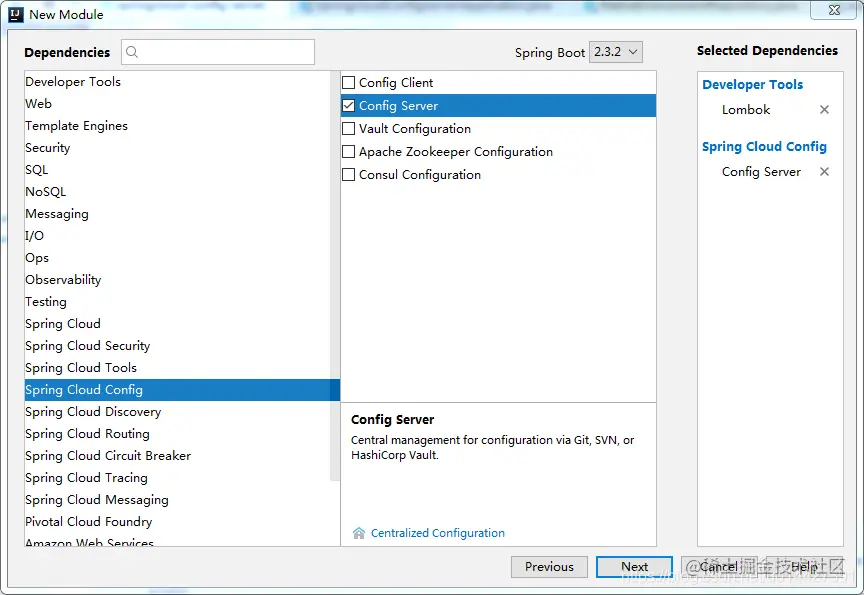This screenshot has height=595, width=864.
Task: Select Developer Tools category in list
Action: click(x=177, y=82)
